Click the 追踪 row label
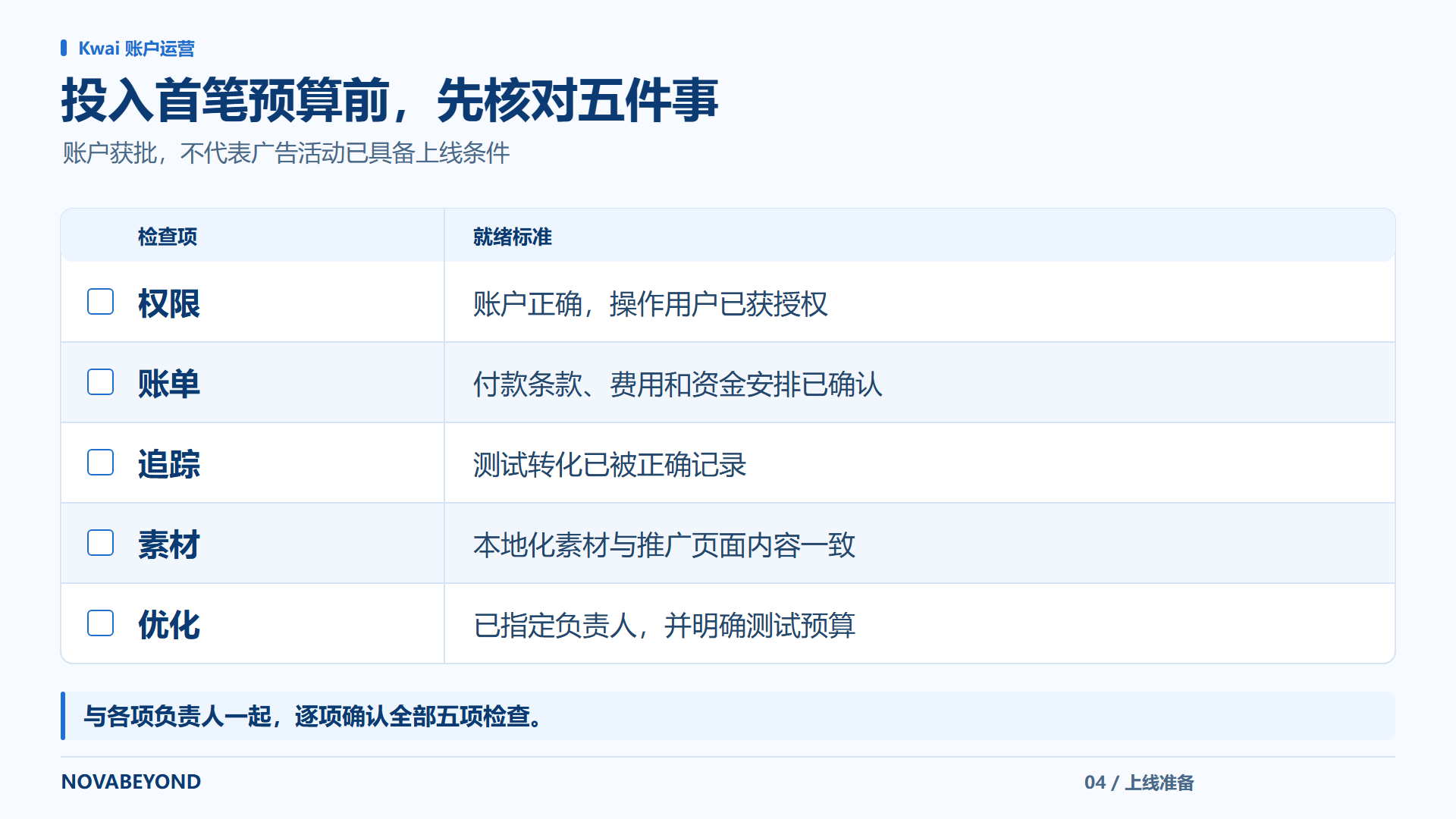Viewport: 1456px width, 819px height. (169, 464)
